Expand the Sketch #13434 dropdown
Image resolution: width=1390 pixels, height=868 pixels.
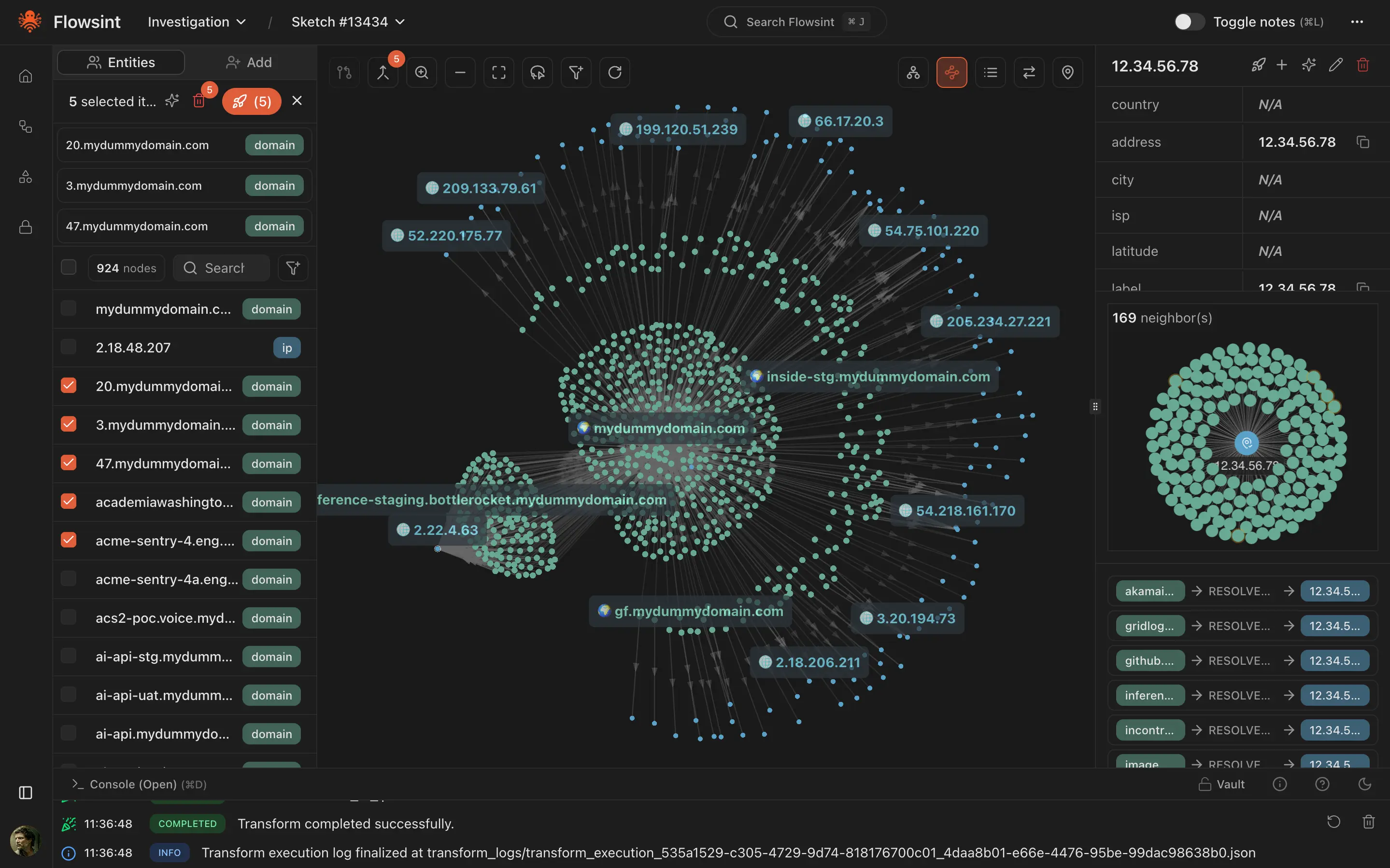click(347, 22)
